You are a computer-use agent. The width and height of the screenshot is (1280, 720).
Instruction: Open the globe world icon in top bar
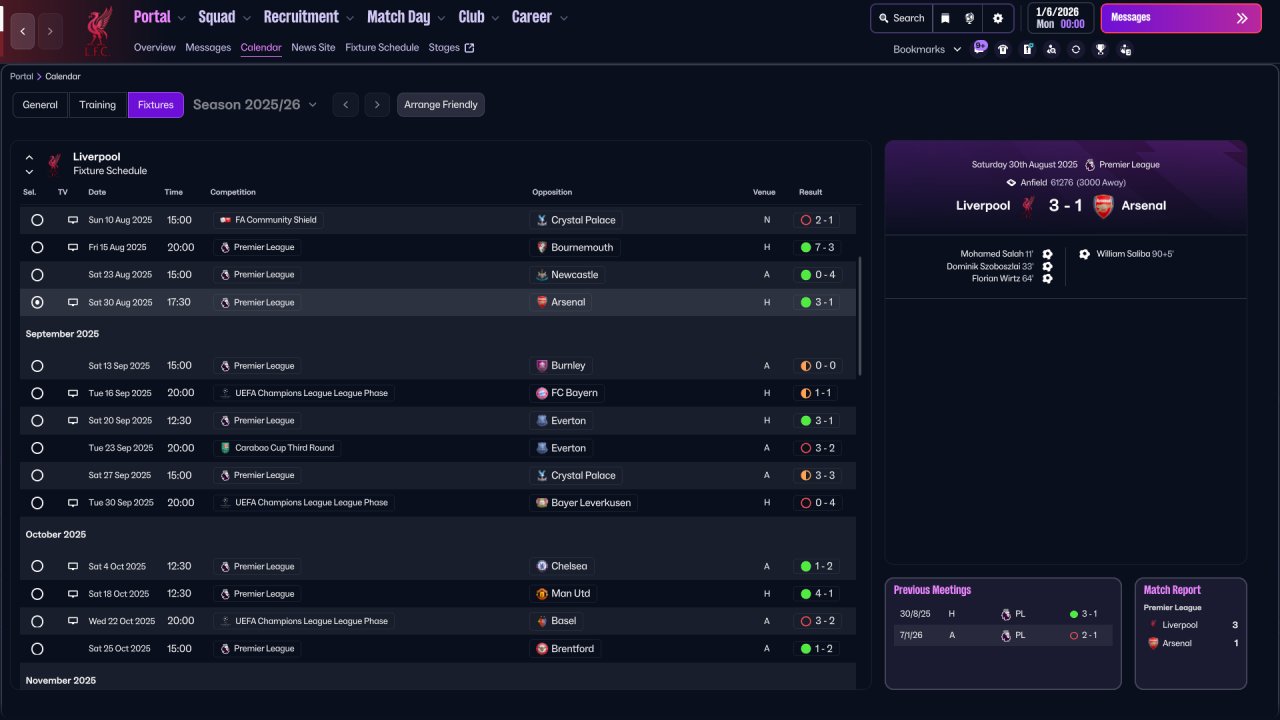pos(970,18)
